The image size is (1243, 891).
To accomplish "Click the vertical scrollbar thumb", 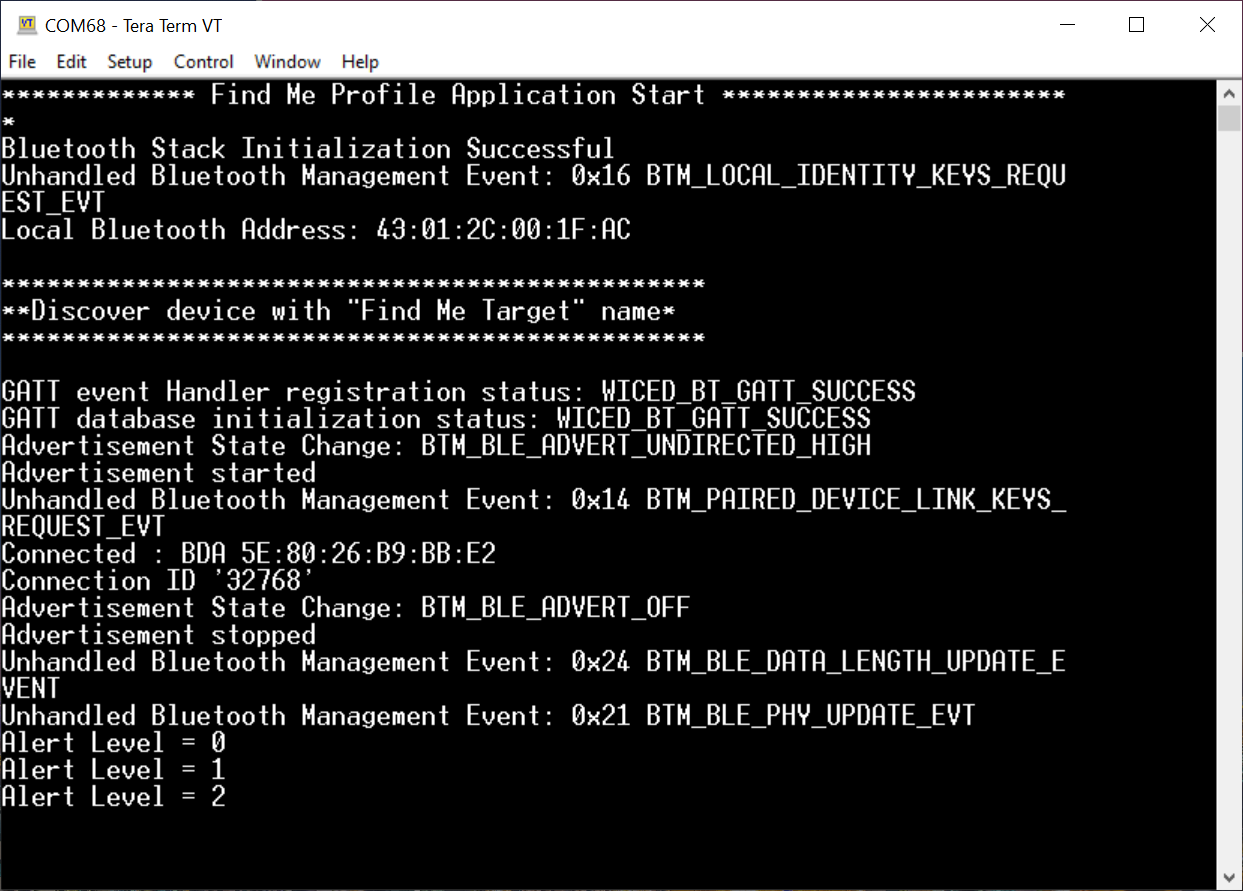I will point(1230,118).
